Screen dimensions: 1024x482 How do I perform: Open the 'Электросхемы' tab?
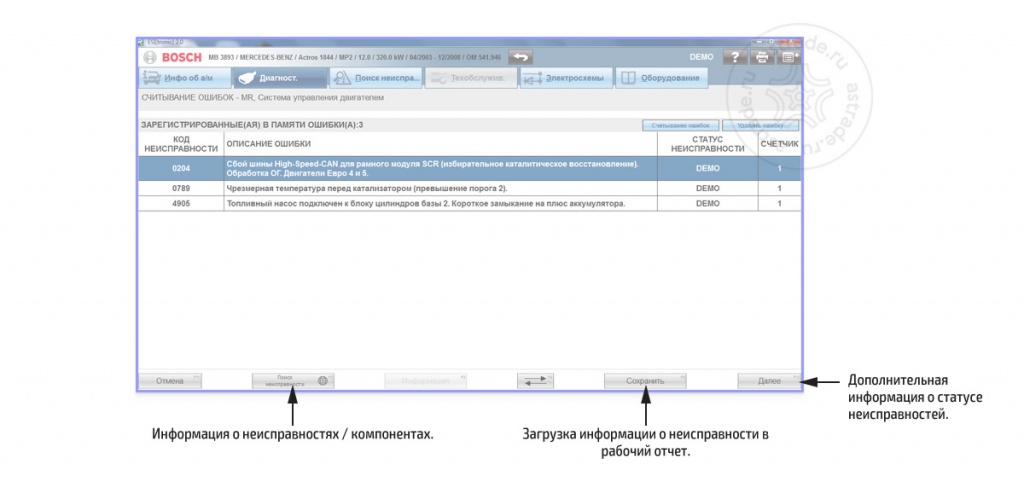(566, 78)
